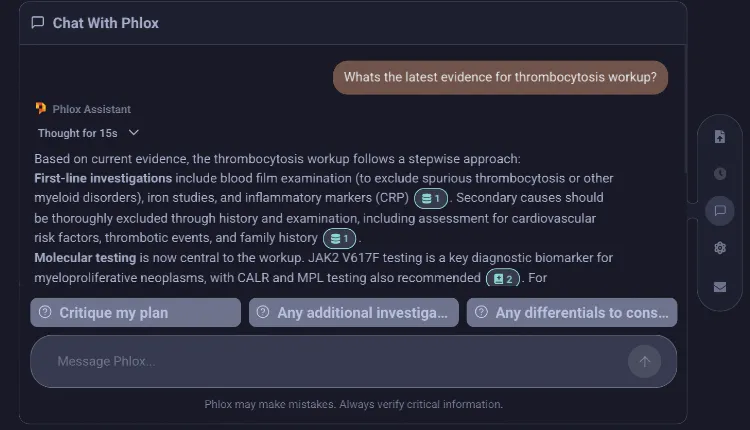Image resolution: width=750 pixels, height=430 pixels.
Task: Expand the Thought for 15s chevron
Action: pos(134,132)
